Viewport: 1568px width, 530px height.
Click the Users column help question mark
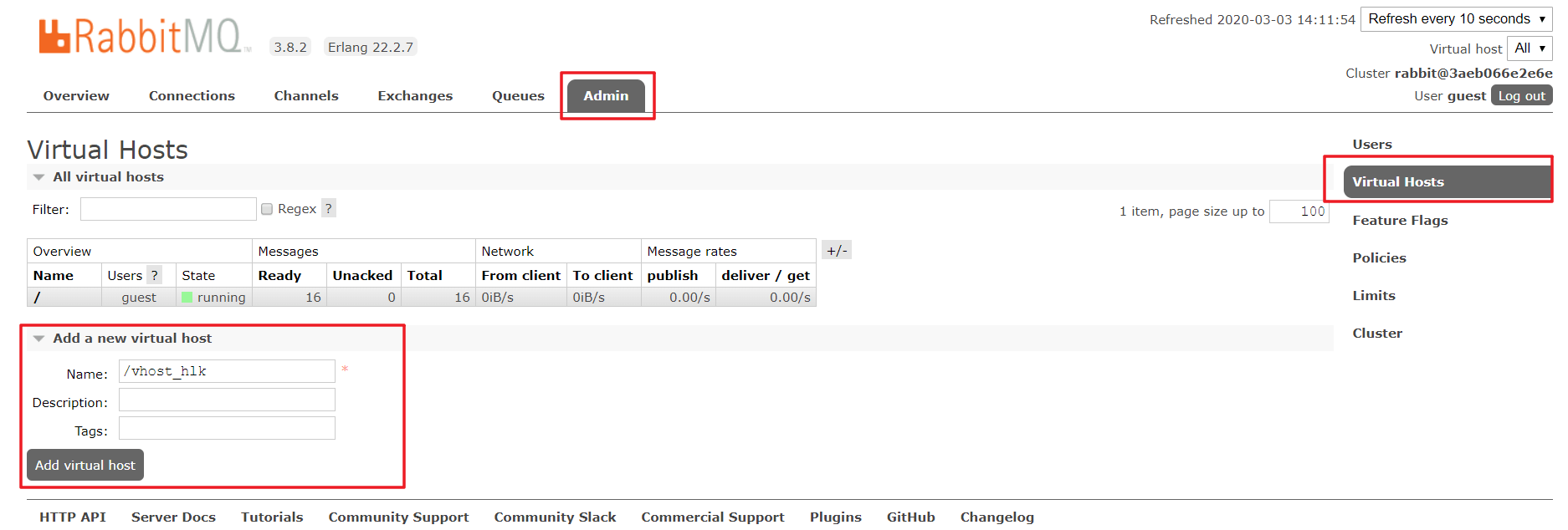coord(154,275)
